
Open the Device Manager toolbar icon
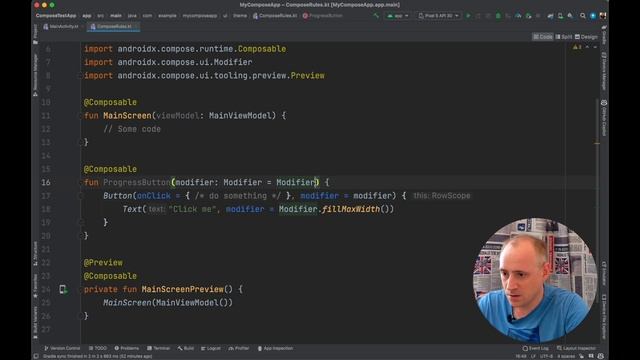pyautogui.click(x=560, y=16)
